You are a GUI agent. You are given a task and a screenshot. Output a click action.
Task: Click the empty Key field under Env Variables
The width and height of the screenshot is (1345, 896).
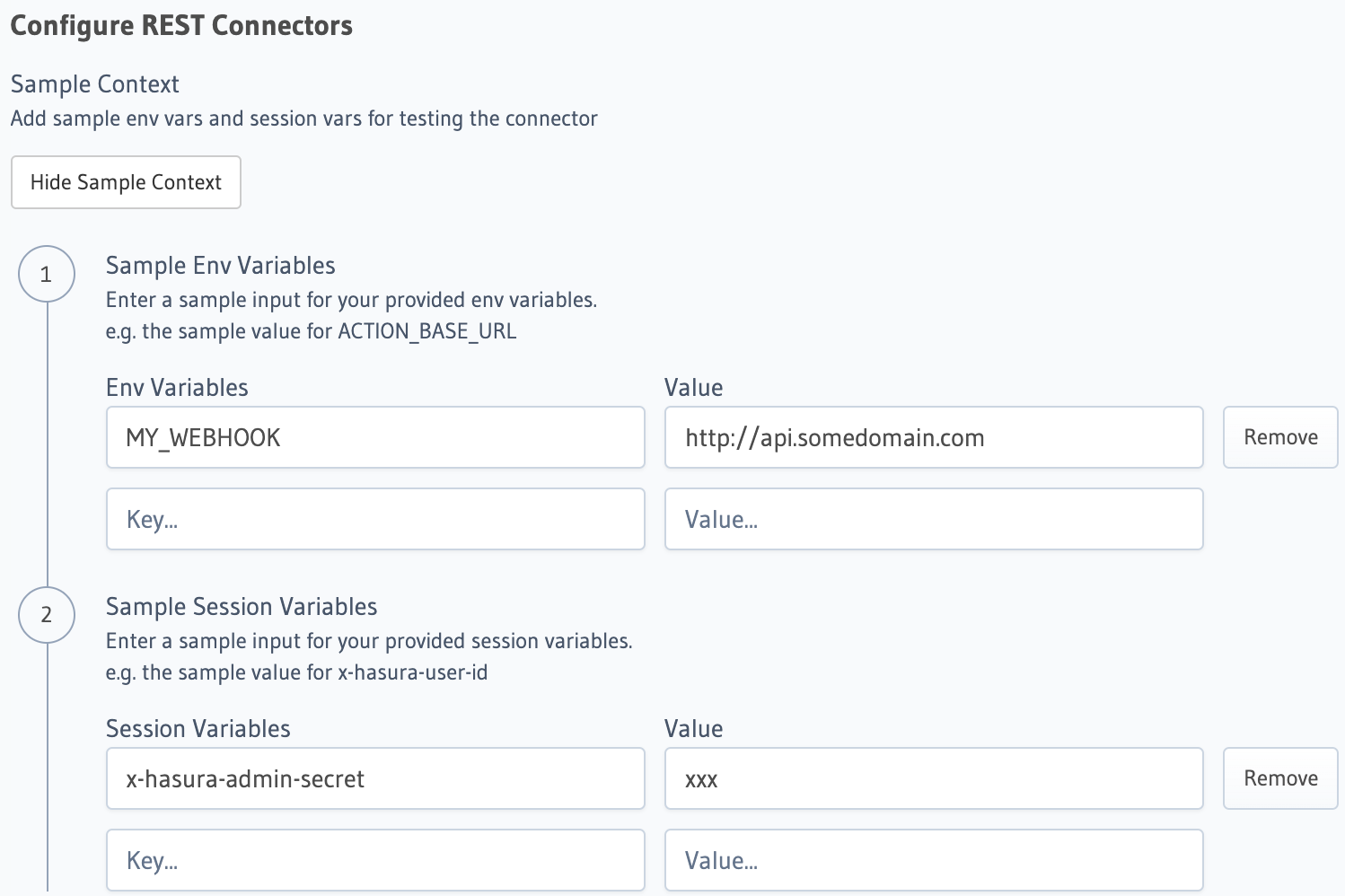tap(374, 519)
